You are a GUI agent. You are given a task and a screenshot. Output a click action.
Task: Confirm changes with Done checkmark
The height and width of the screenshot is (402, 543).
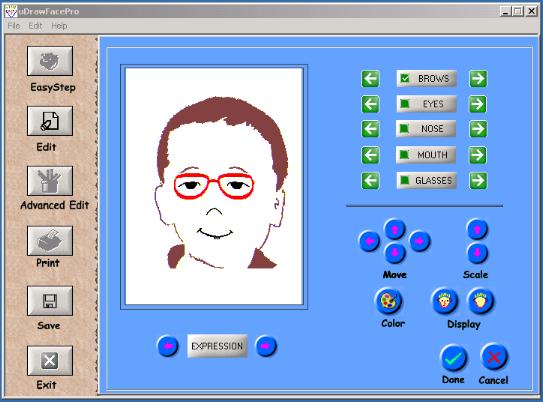(453, 358)
